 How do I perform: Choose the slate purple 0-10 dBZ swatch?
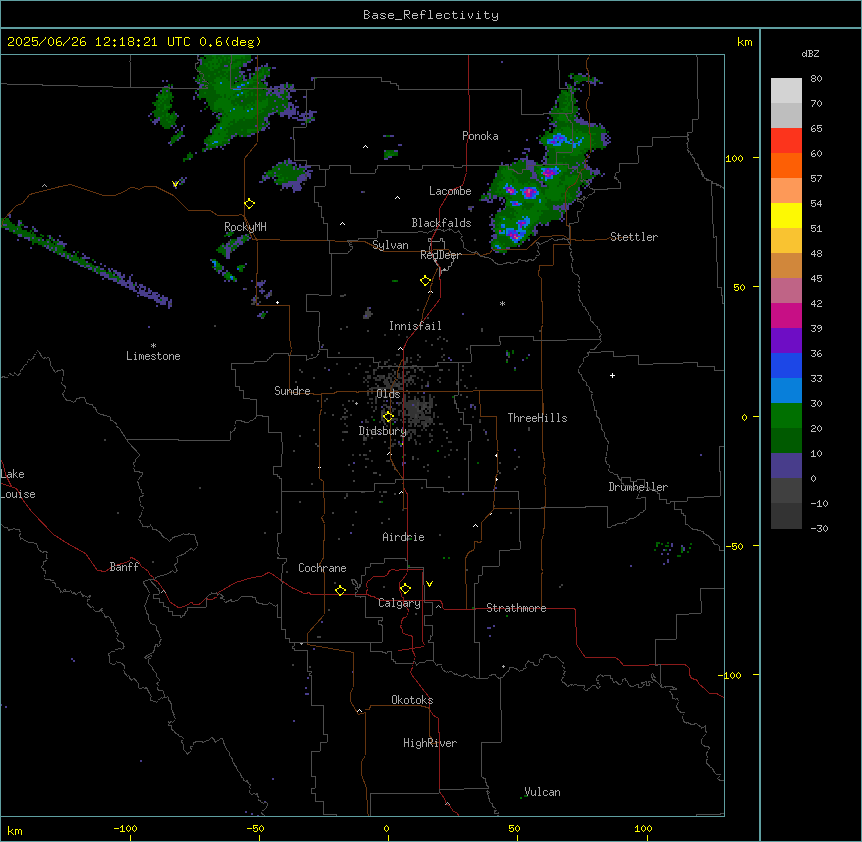(786, 466)
